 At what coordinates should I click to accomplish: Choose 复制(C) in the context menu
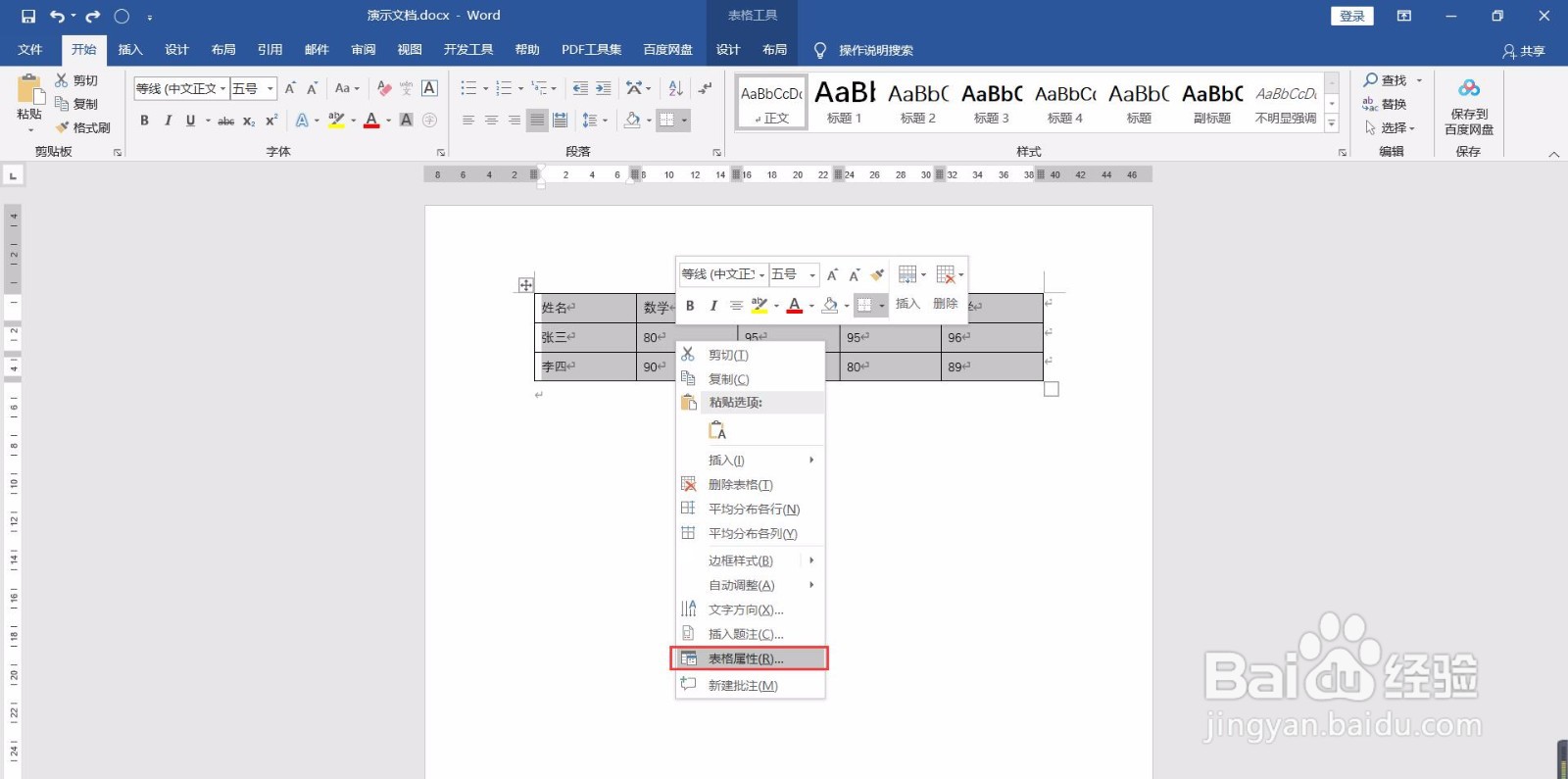click(751, 379)
